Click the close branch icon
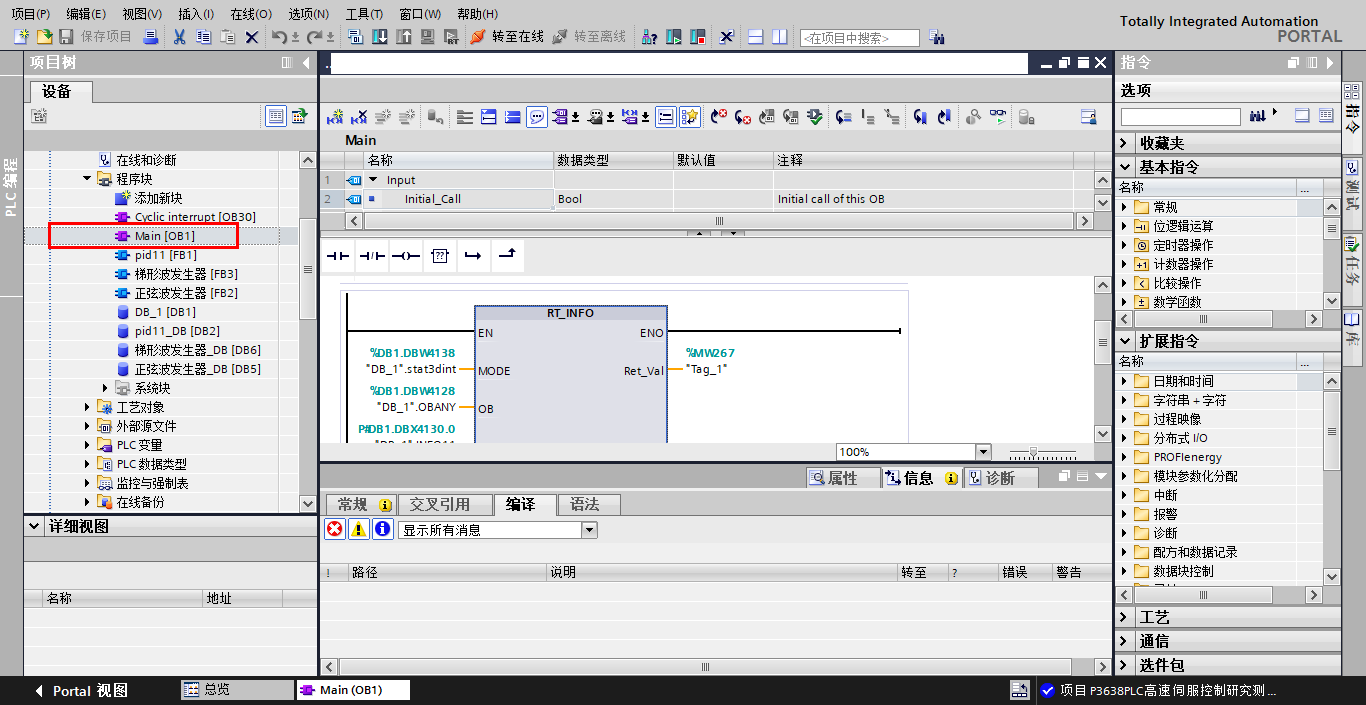 [x=506, y=256]
